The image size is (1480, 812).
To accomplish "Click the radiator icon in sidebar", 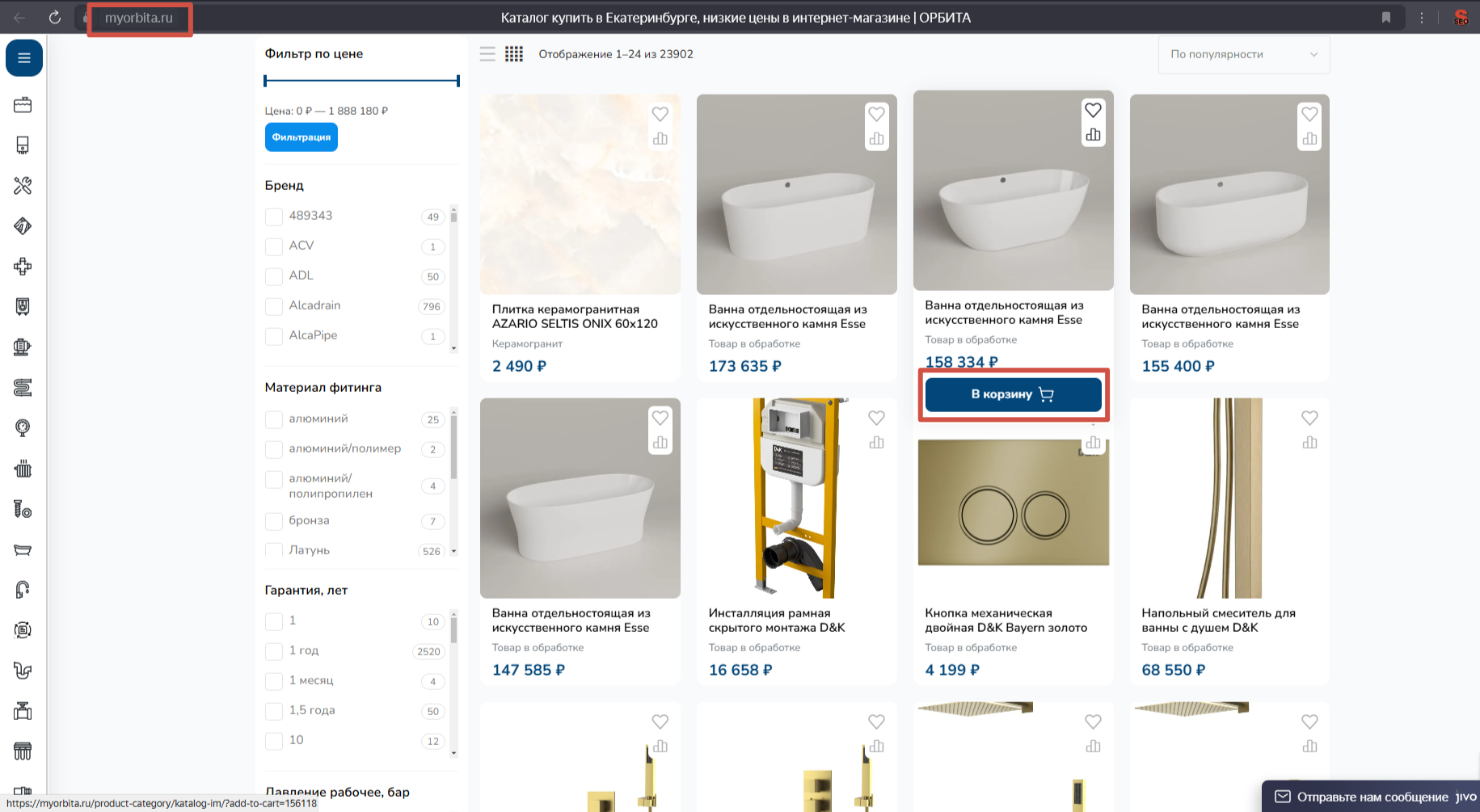I will [23, 469].
